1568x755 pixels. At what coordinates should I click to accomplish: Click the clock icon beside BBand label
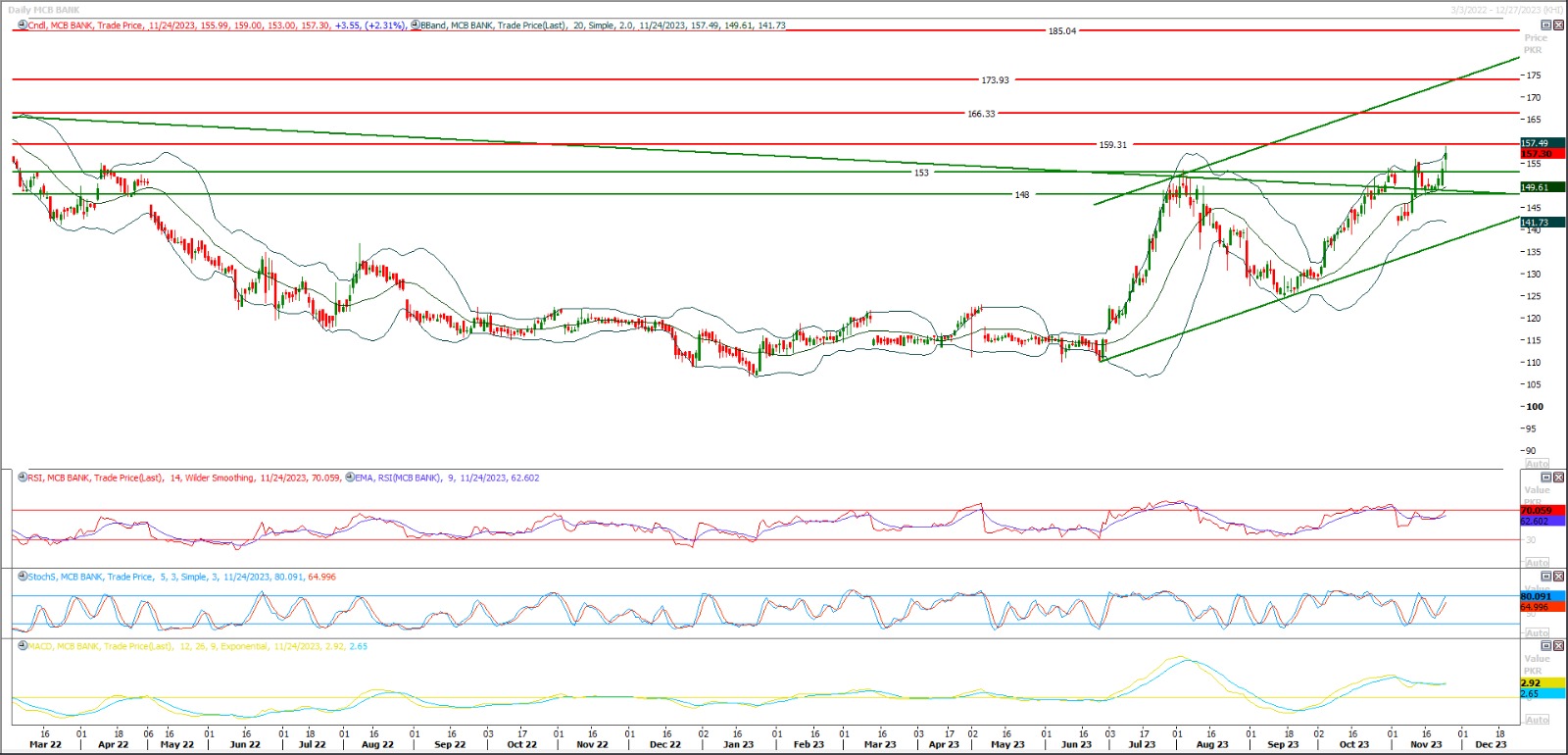coord(416,25)
